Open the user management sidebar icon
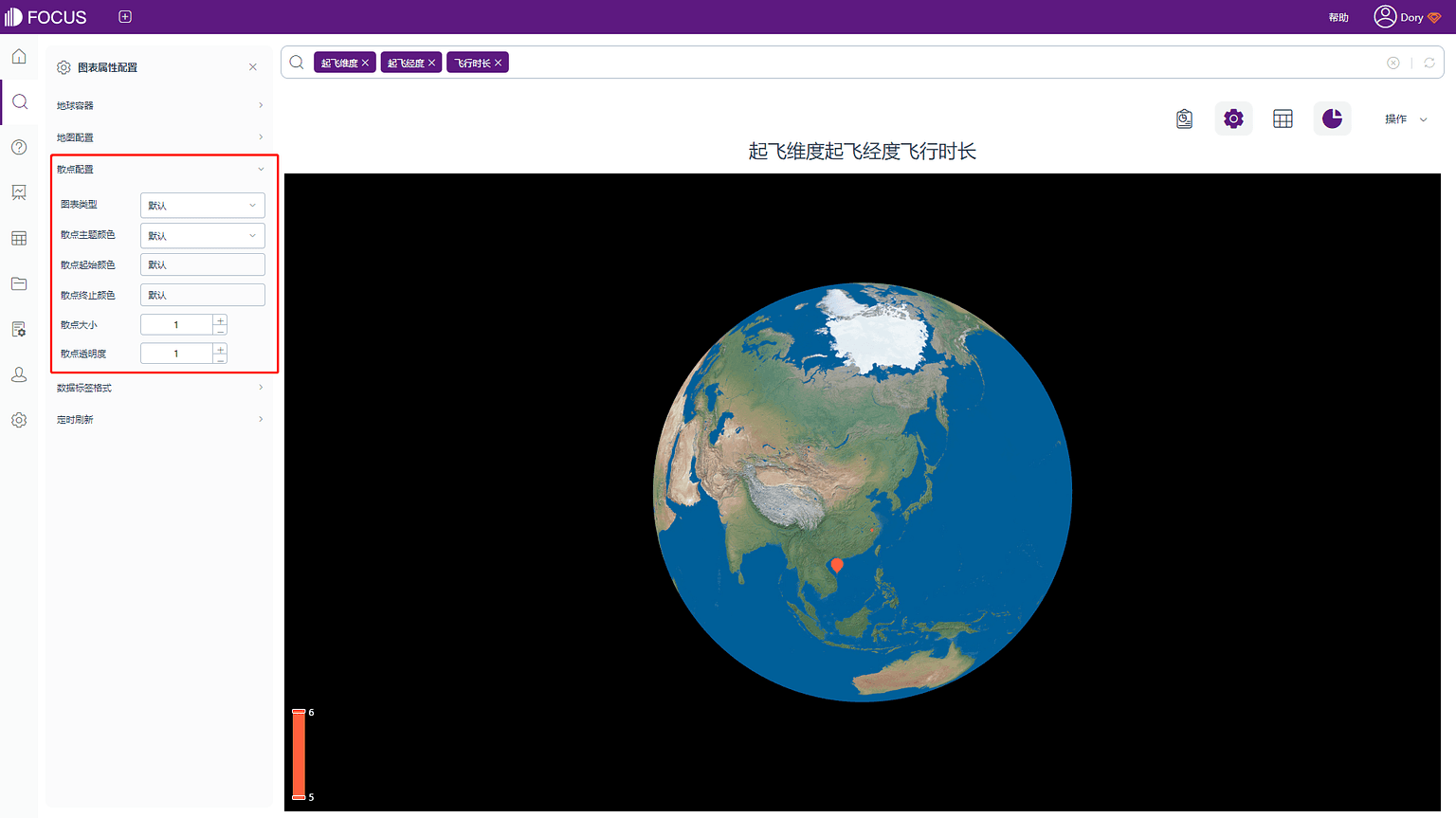The height and width of the screenshot is (818, 1456). point(19,374)
